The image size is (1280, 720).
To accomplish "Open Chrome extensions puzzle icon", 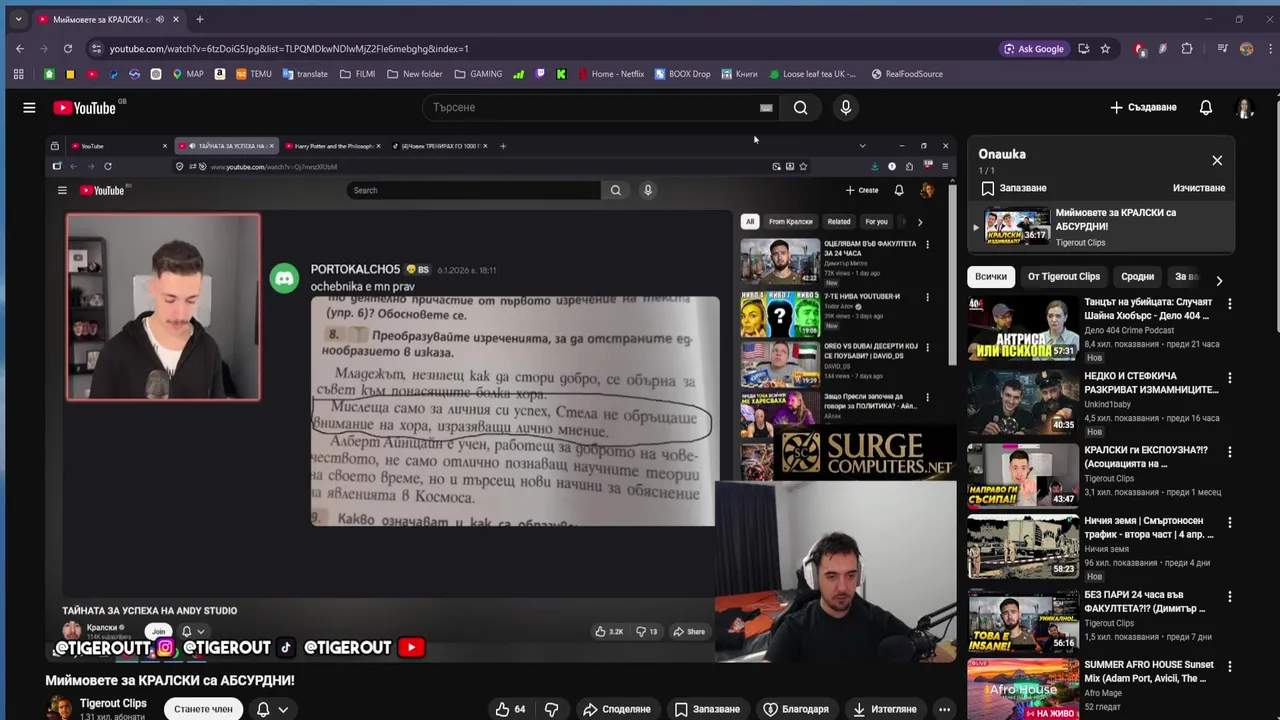I will point(1187,48).
